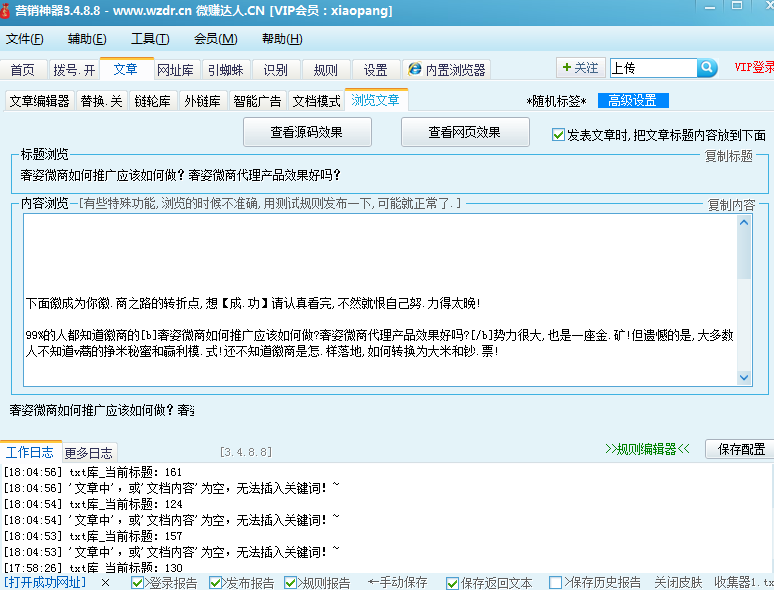Click the title text in 标题浏览

pyautogui.click(x=180, y=175)
